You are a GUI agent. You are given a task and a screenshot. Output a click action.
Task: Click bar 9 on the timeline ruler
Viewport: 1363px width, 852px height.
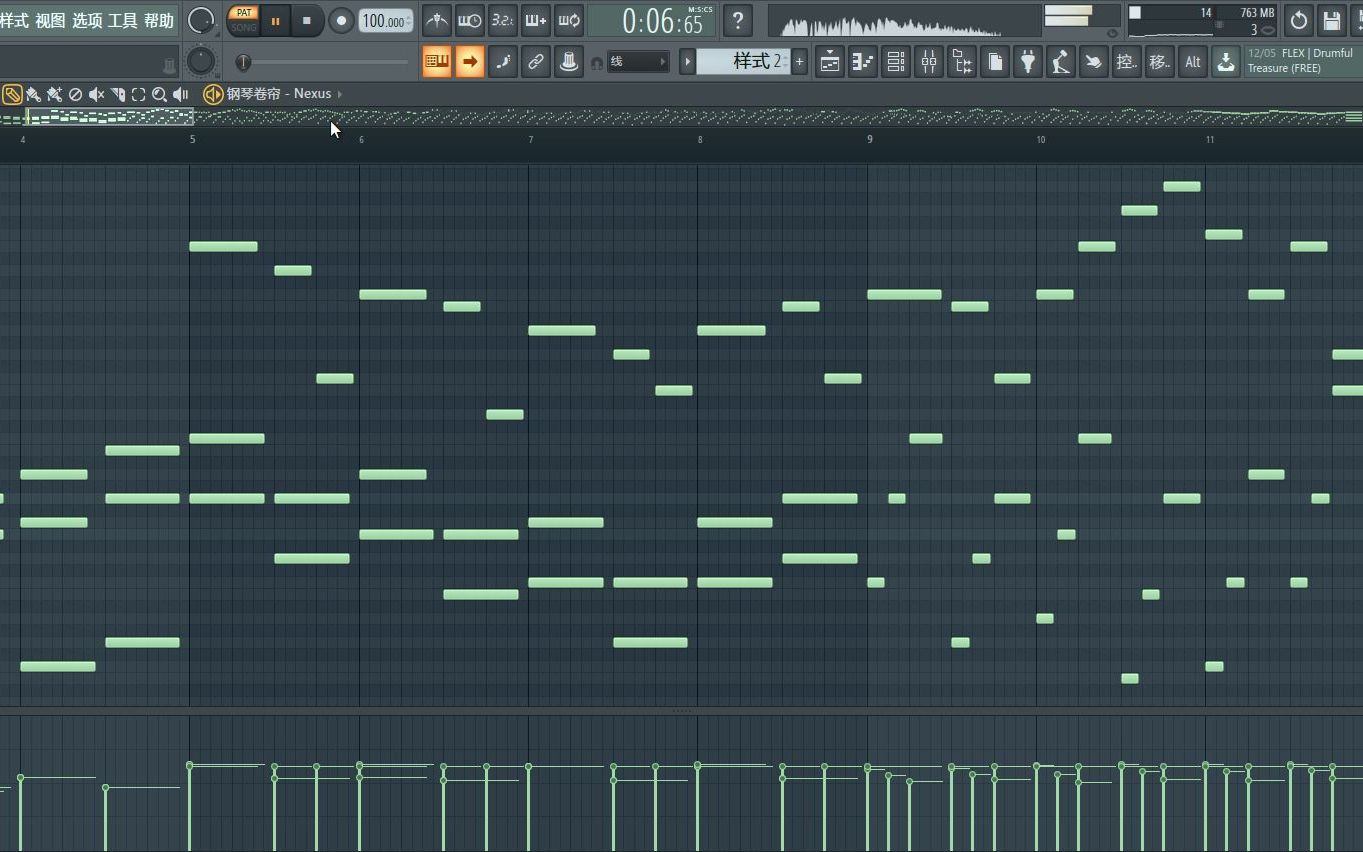[x=870, y=139]
